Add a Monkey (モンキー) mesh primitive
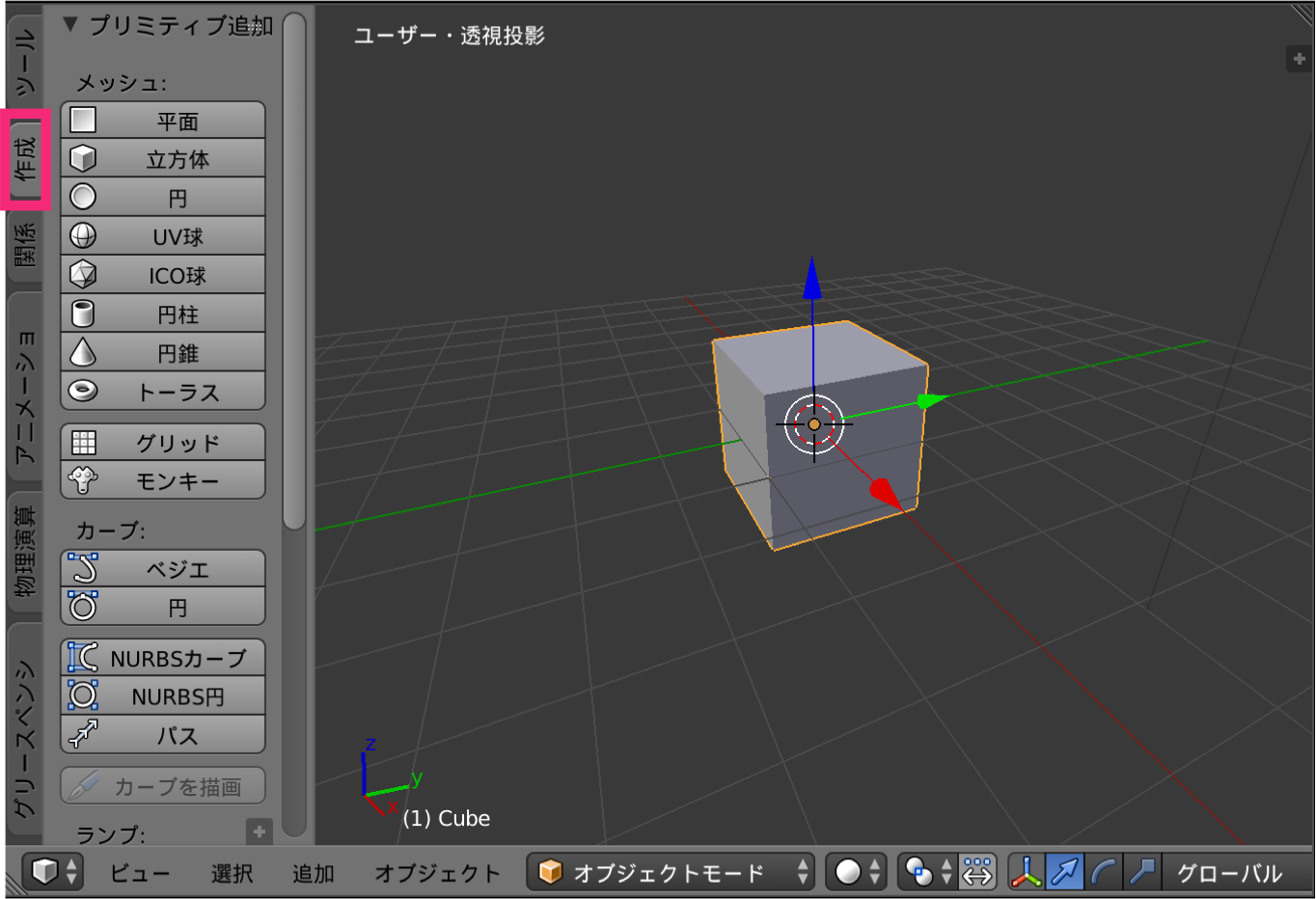1316x899 pixels. point(163,480)
